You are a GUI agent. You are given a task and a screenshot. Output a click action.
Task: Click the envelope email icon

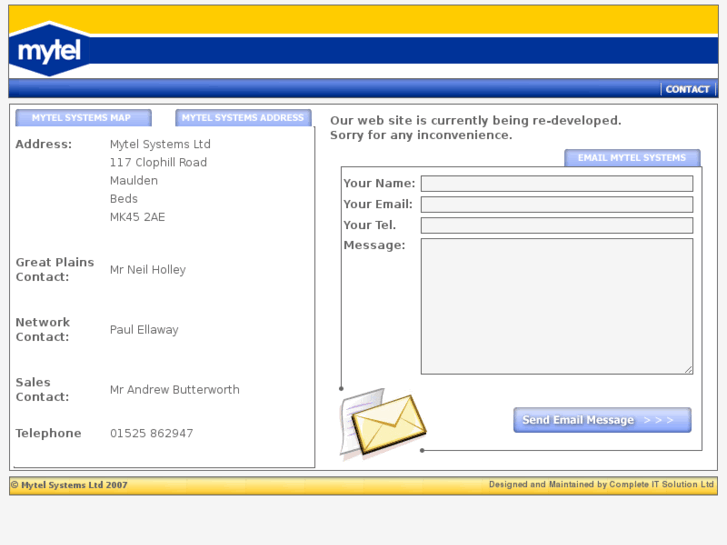click(383, 424)
